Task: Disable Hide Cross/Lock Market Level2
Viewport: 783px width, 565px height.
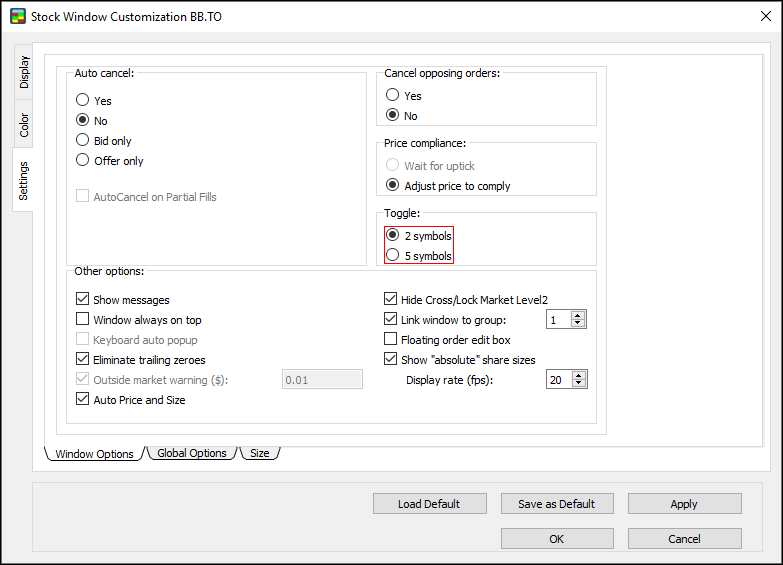Action: (391, 300)
